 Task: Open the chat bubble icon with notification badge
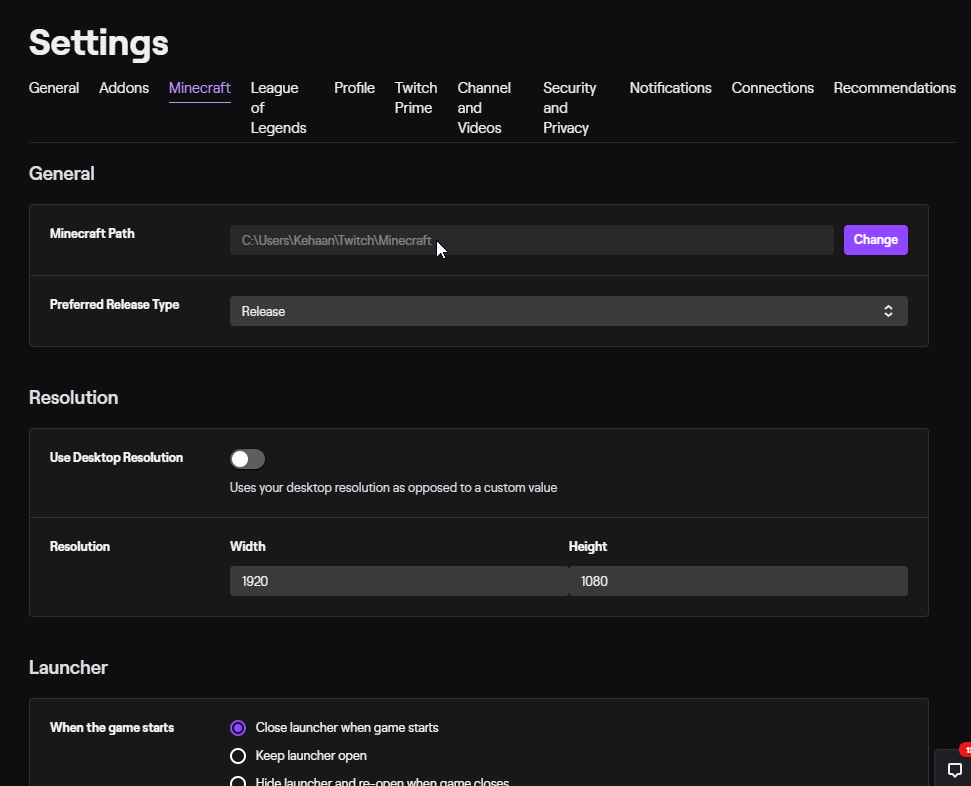click(954, 769)
